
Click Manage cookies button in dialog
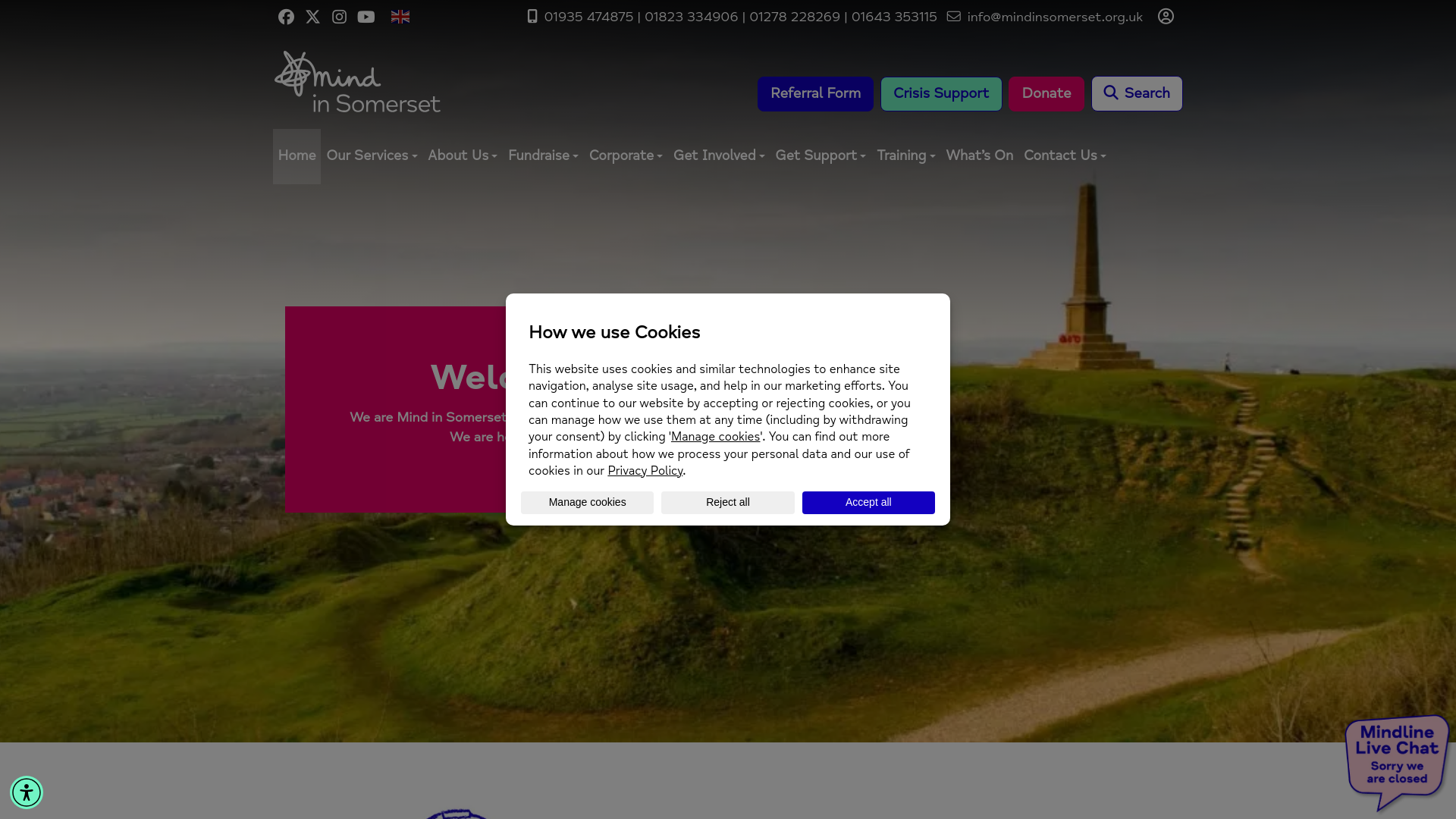pyautogui.click(x=587, y=503)
